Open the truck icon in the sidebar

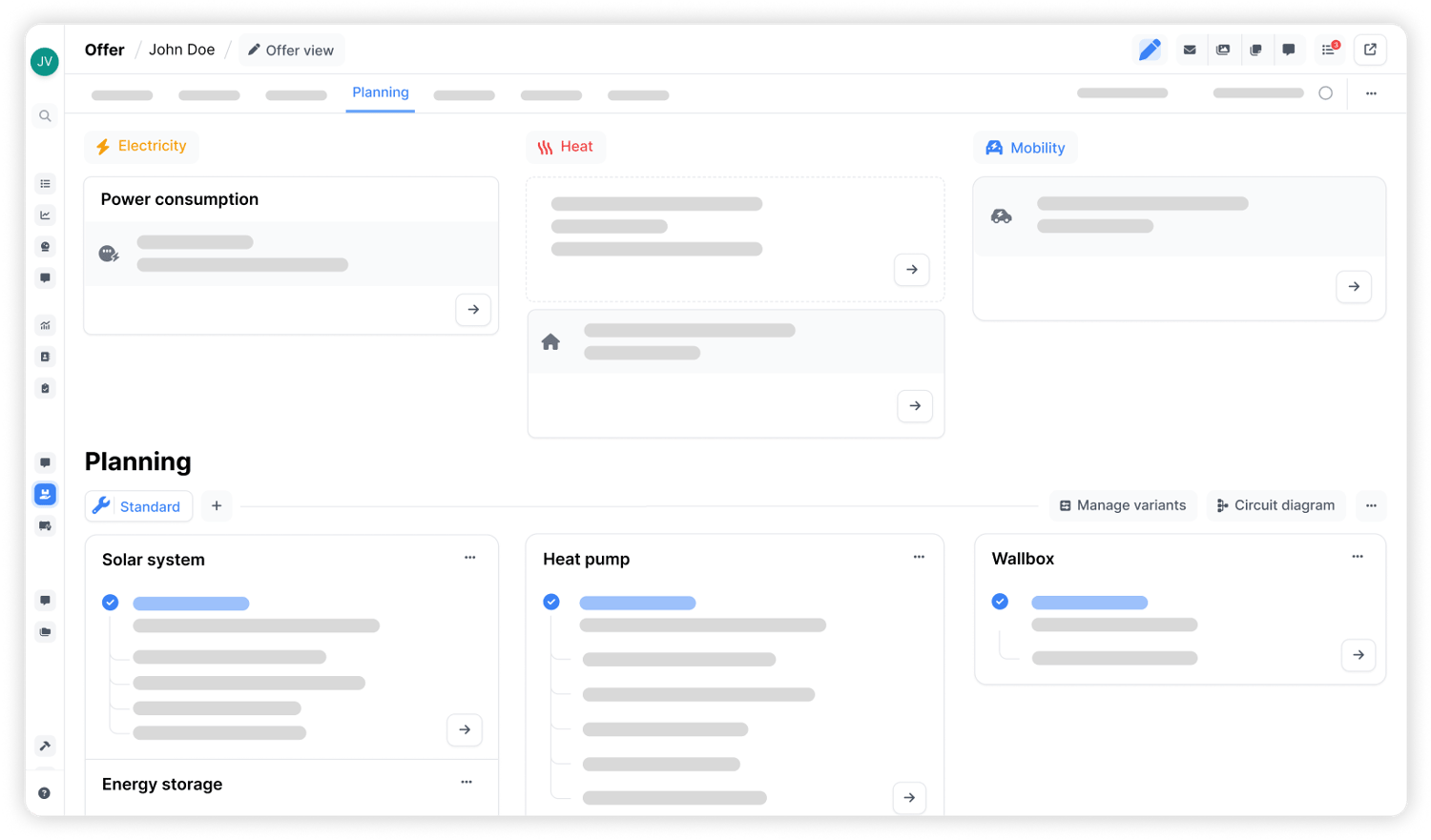click(x=45, y=526)
